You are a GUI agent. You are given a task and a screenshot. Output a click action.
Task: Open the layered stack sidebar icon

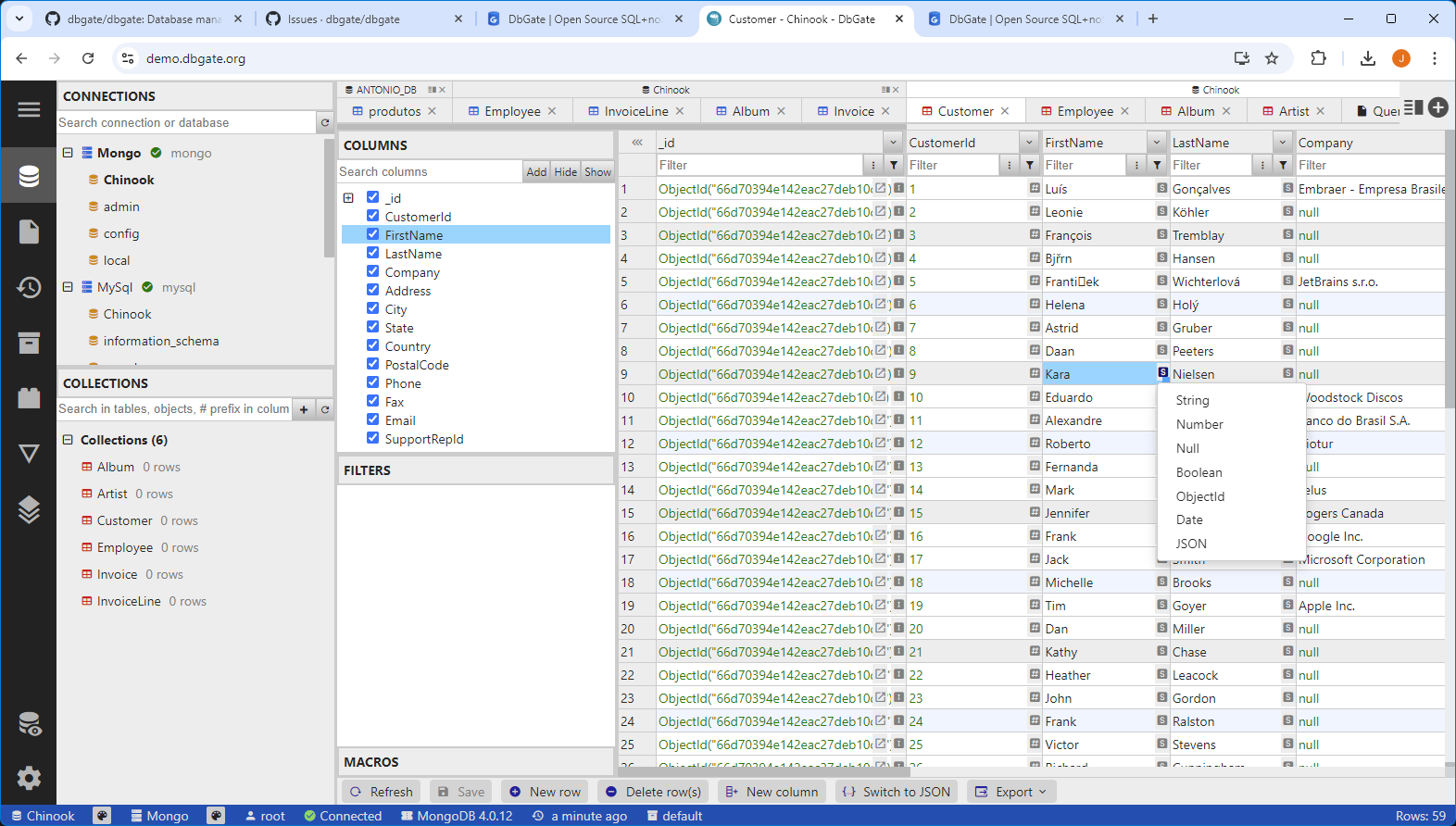[x=29, y=509]
